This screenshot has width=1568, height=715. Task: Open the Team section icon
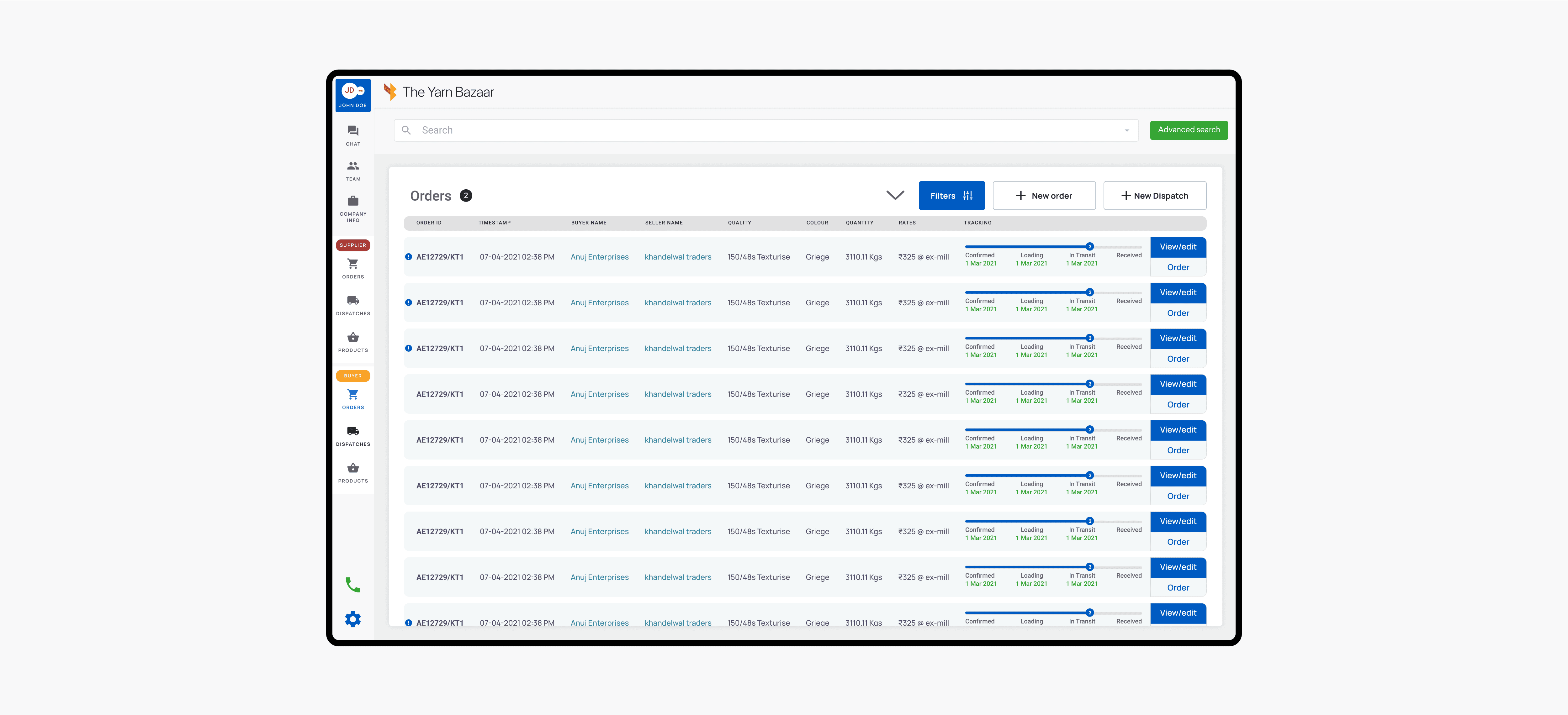point(352,166)
